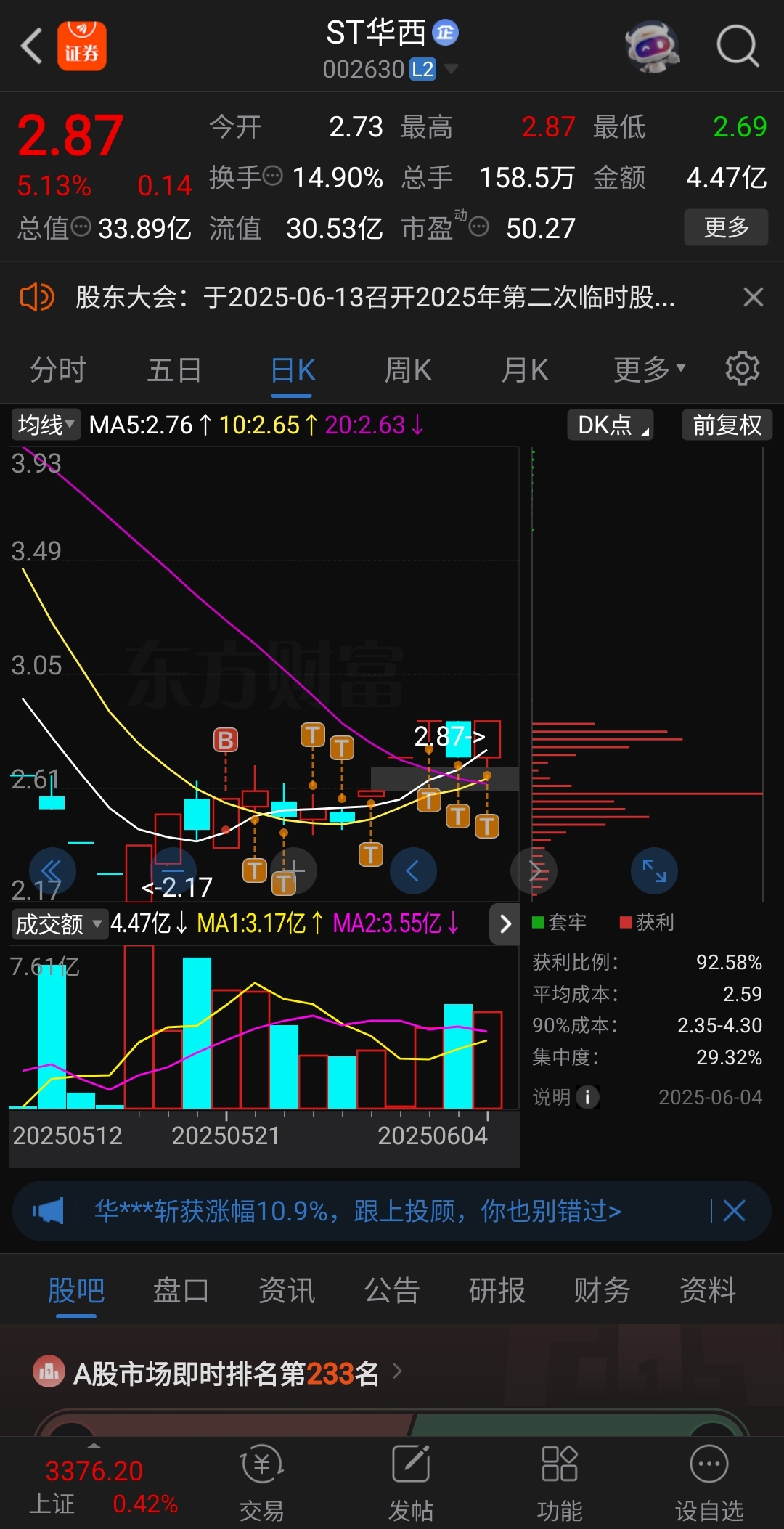The image size is (784, 1529).
Task: Tap the back arrow icon
Action: pyautogui.click(x=31, y=46)
